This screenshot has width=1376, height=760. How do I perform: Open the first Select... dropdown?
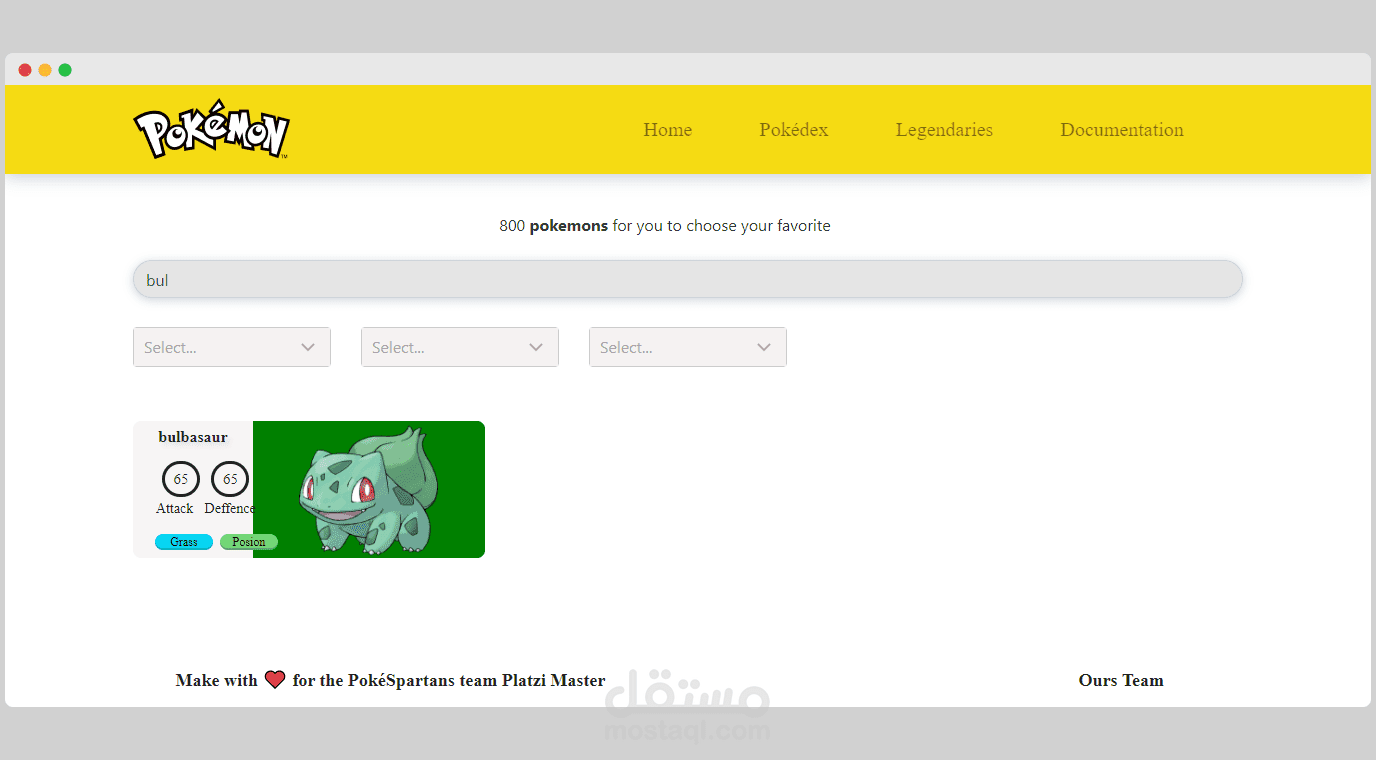point(232,347)
